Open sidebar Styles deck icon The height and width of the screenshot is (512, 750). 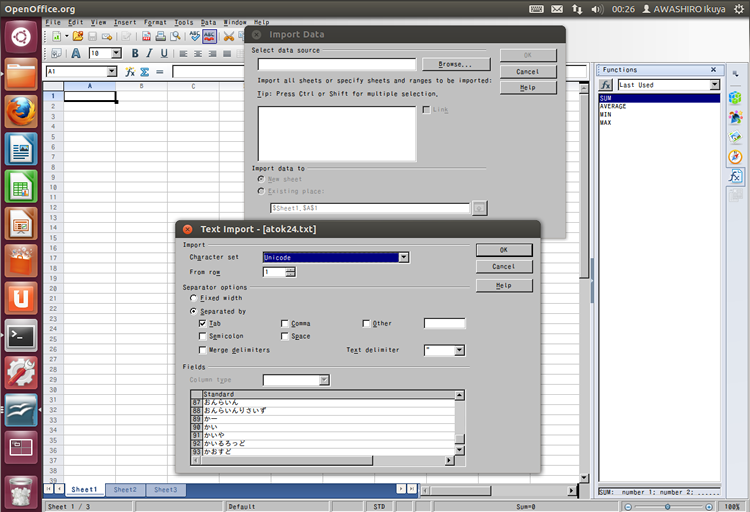pyautogui.click(x=735, y=117)
